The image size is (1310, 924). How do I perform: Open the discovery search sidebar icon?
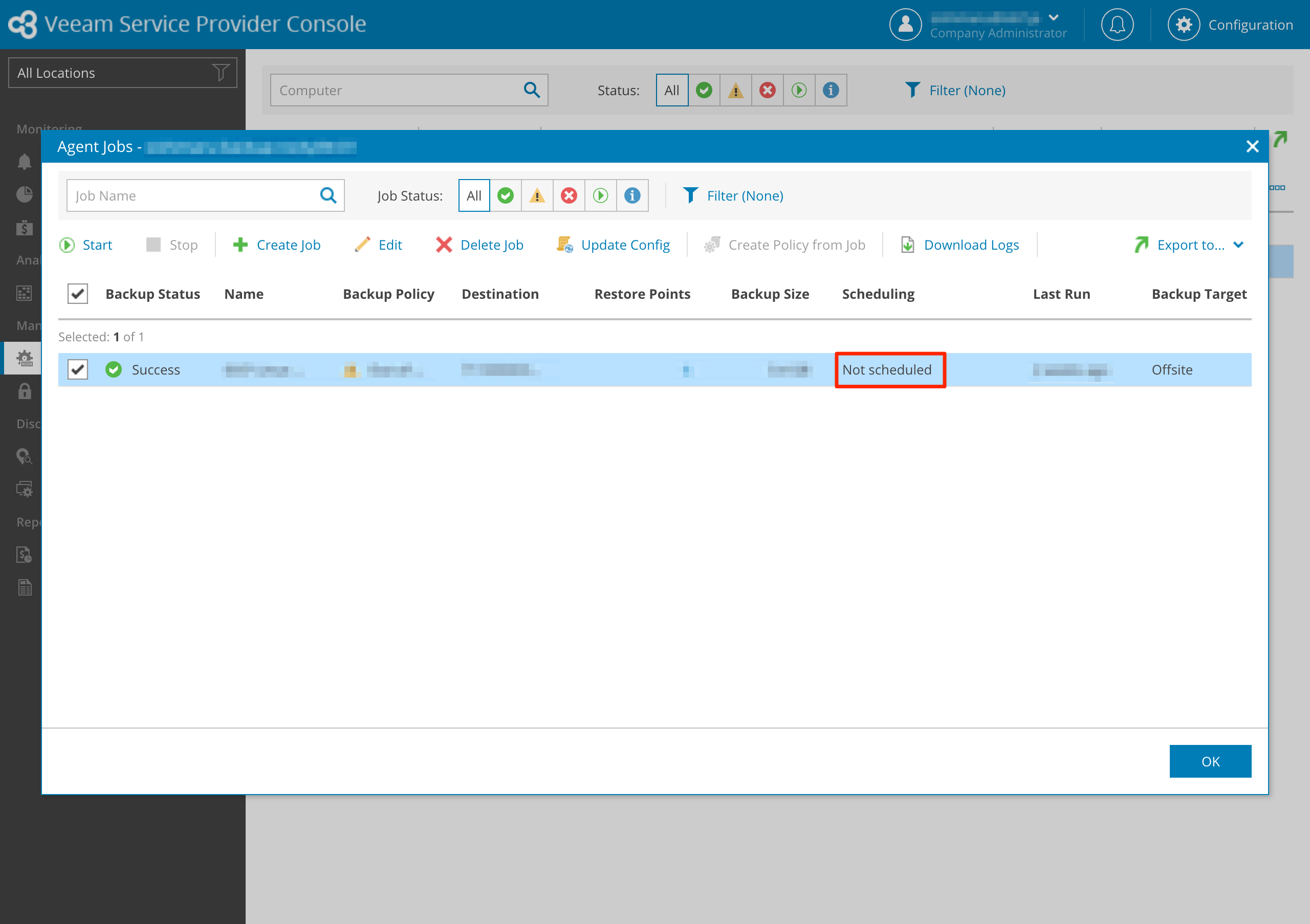(24, 456)
